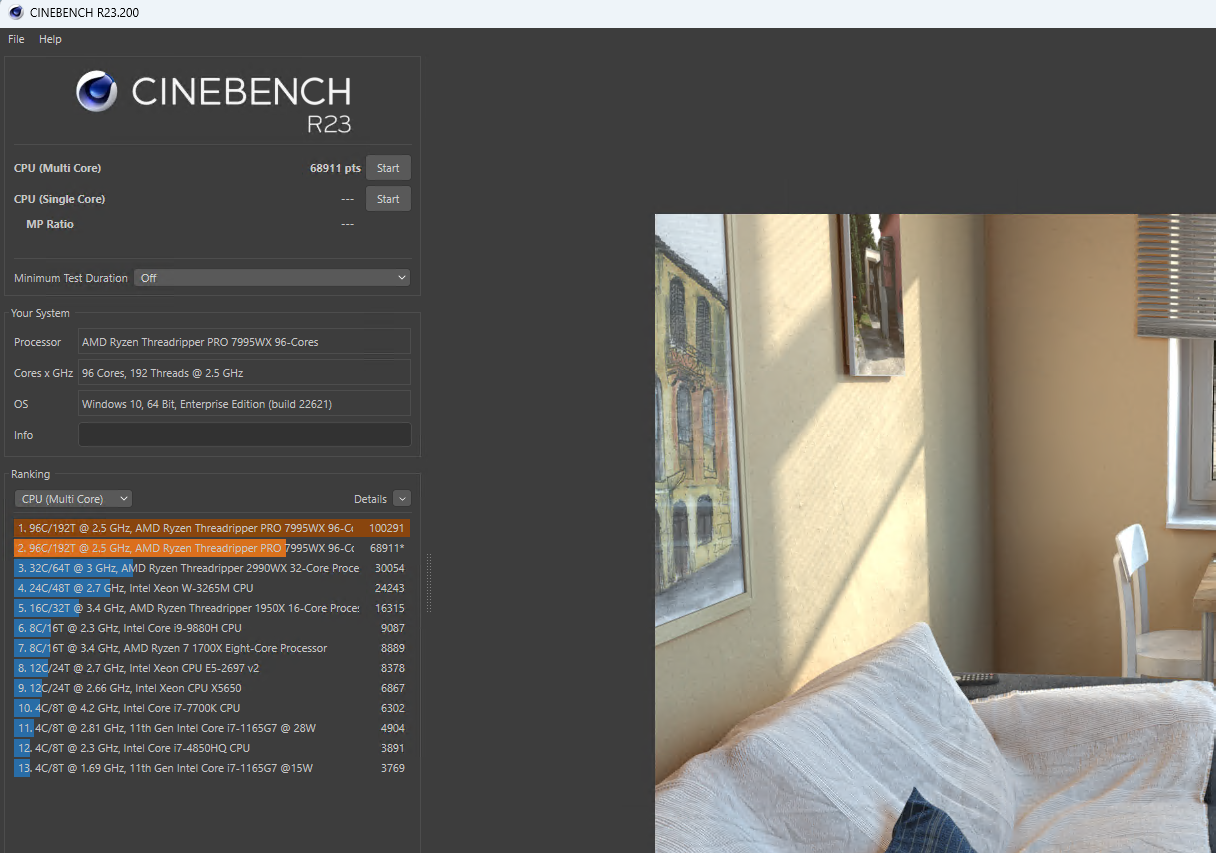The height and width of the screenshot is (853, 1216).
Task: Select ranking entry with score 100291
Action: (x=212, y=528)
